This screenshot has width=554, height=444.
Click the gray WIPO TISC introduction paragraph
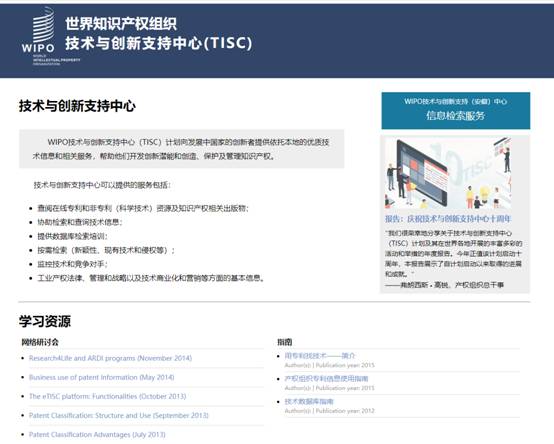(182, 149)
